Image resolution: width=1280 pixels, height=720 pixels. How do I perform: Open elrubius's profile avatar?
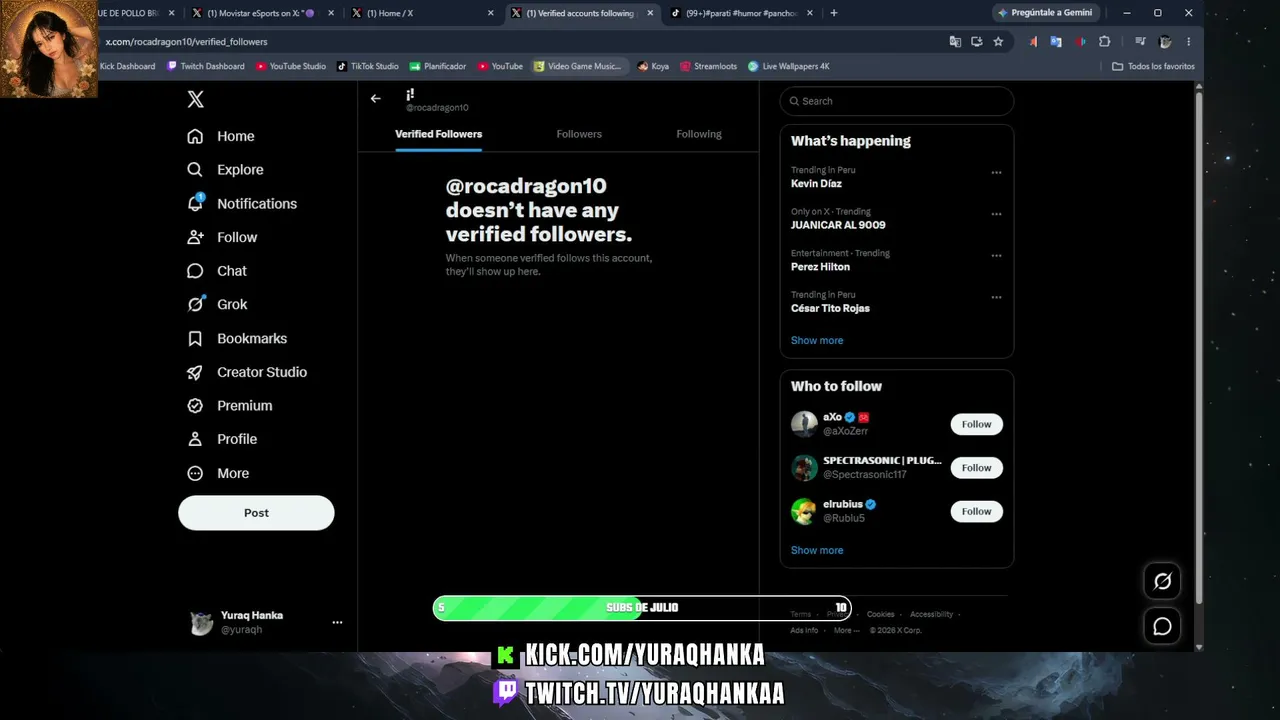[x=804, y=511]
